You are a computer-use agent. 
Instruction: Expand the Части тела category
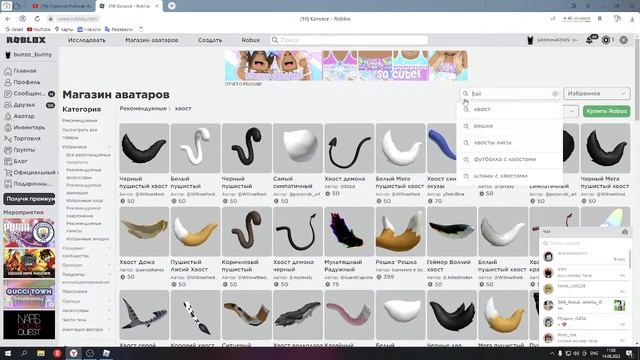109,320
